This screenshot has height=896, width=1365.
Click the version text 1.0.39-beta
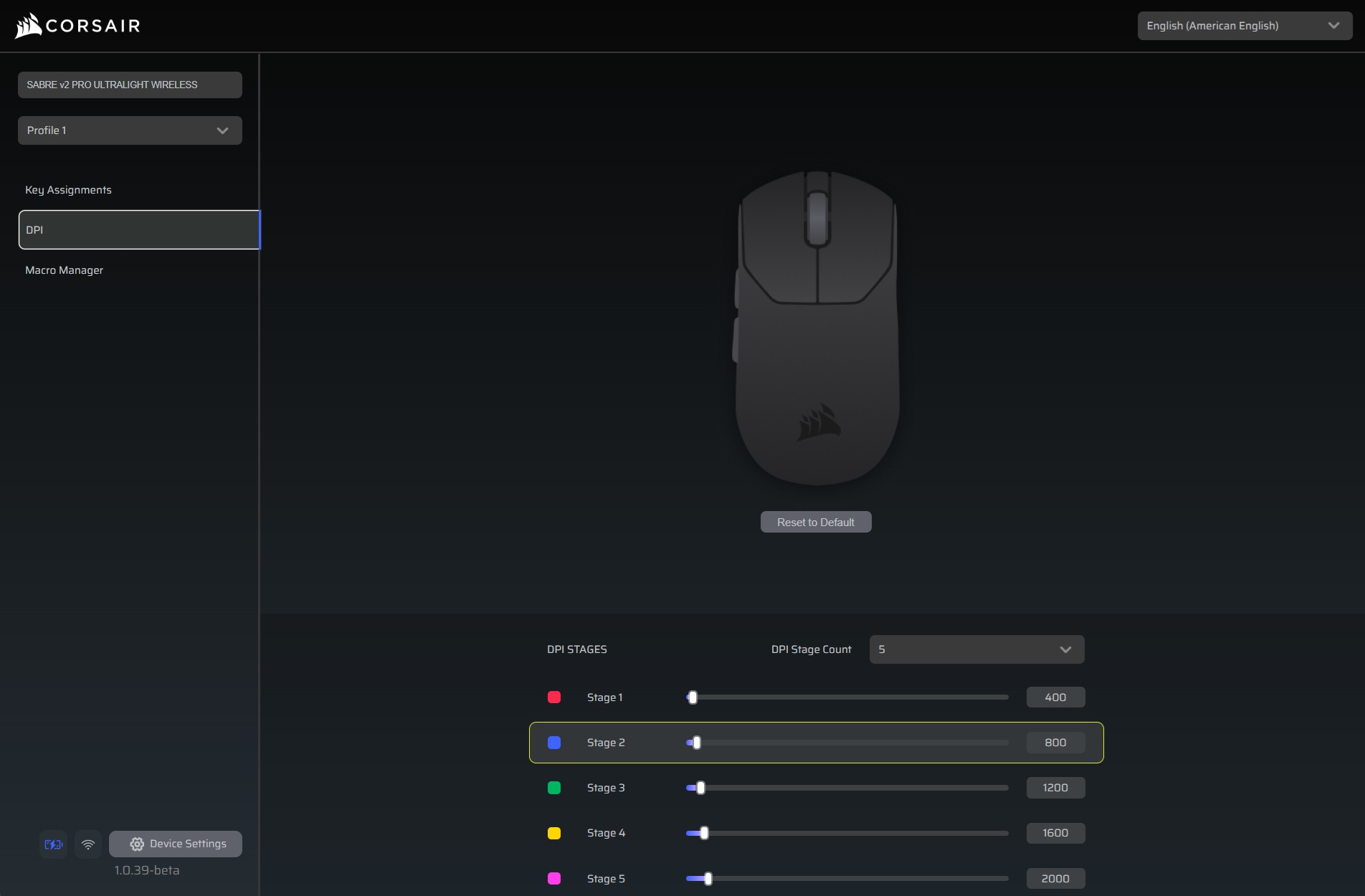(147, 870)
